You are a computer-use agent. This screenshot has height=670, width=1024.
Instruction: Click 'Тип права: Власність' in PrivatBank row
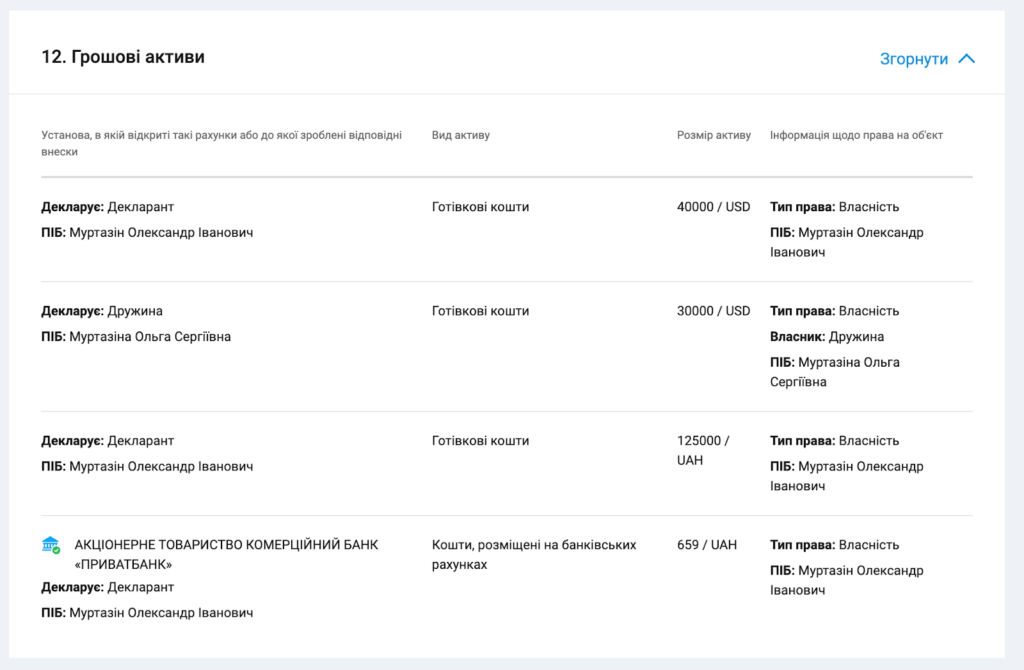coord(834,545)
